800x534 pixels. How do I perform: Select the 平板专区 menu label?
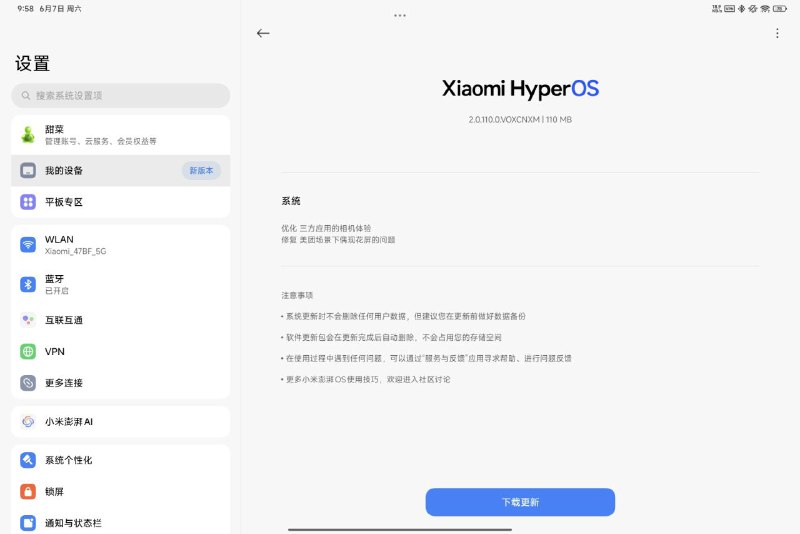tap(64, 202)
